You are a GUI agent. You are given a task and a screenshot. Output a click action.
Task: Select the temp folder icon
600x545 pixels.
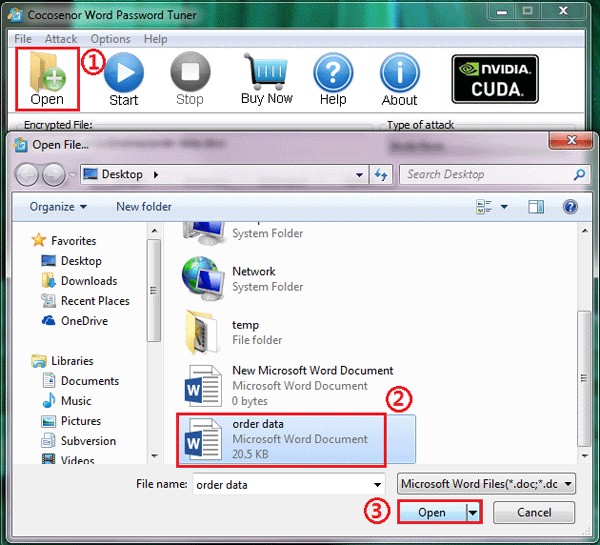click(202, 332)
